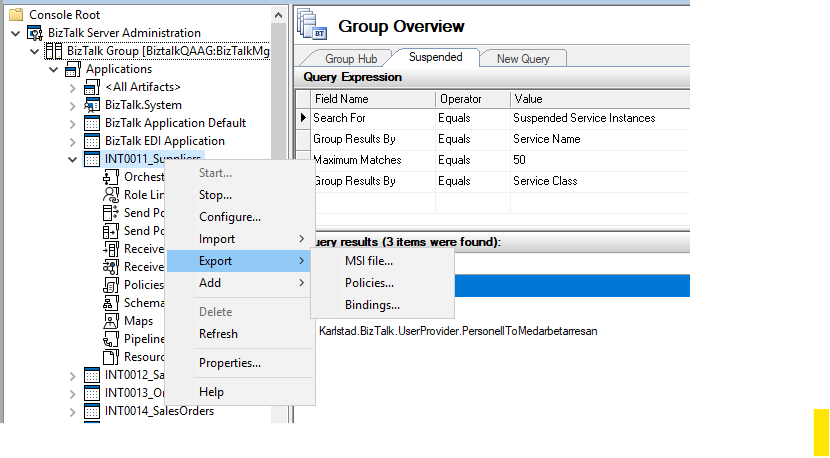Viewport: 830px width, 458px height.
Task: Click the All Artifacts icon
Action: [92, 87]
